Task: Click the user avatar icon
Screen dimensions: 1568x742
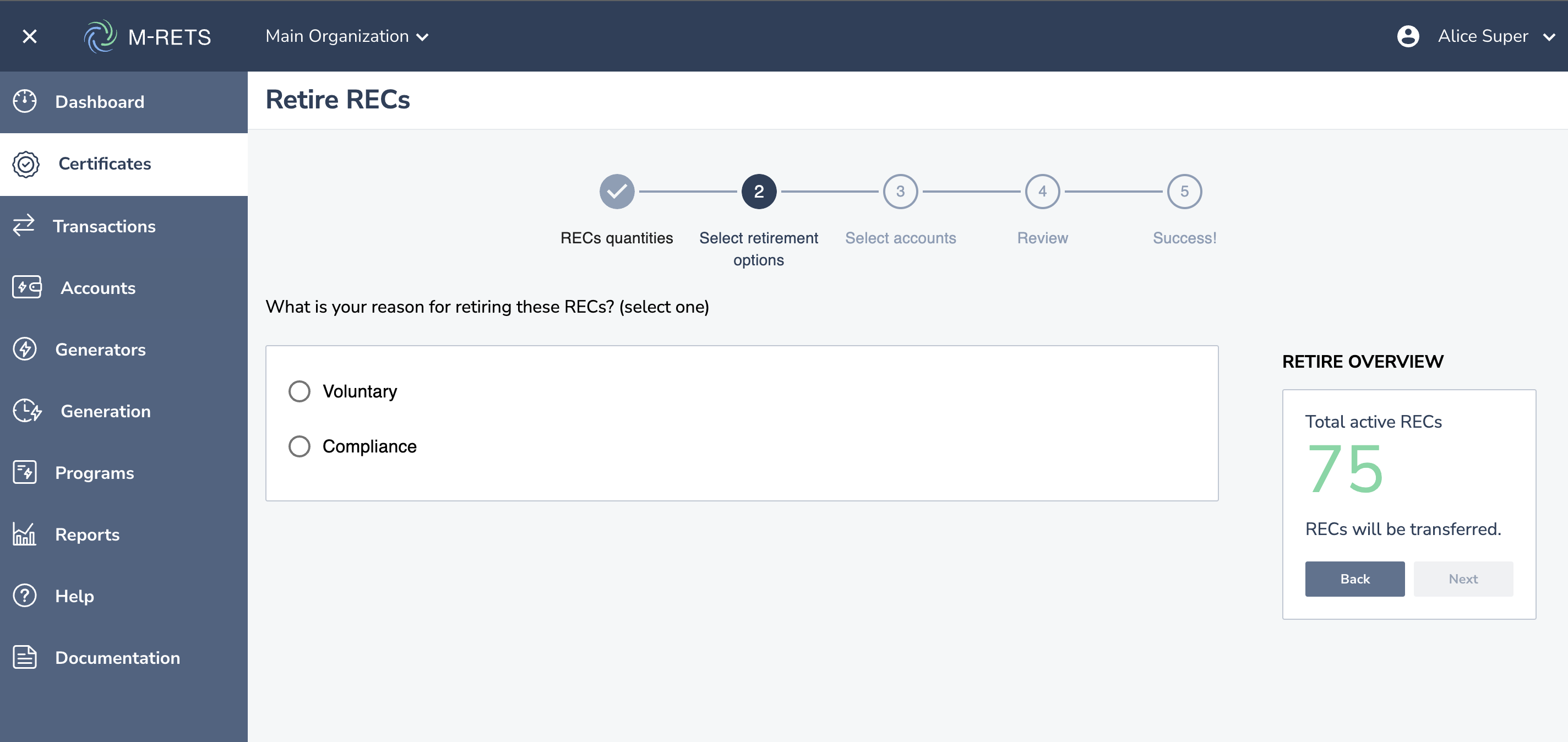Action: (1407, 36)
